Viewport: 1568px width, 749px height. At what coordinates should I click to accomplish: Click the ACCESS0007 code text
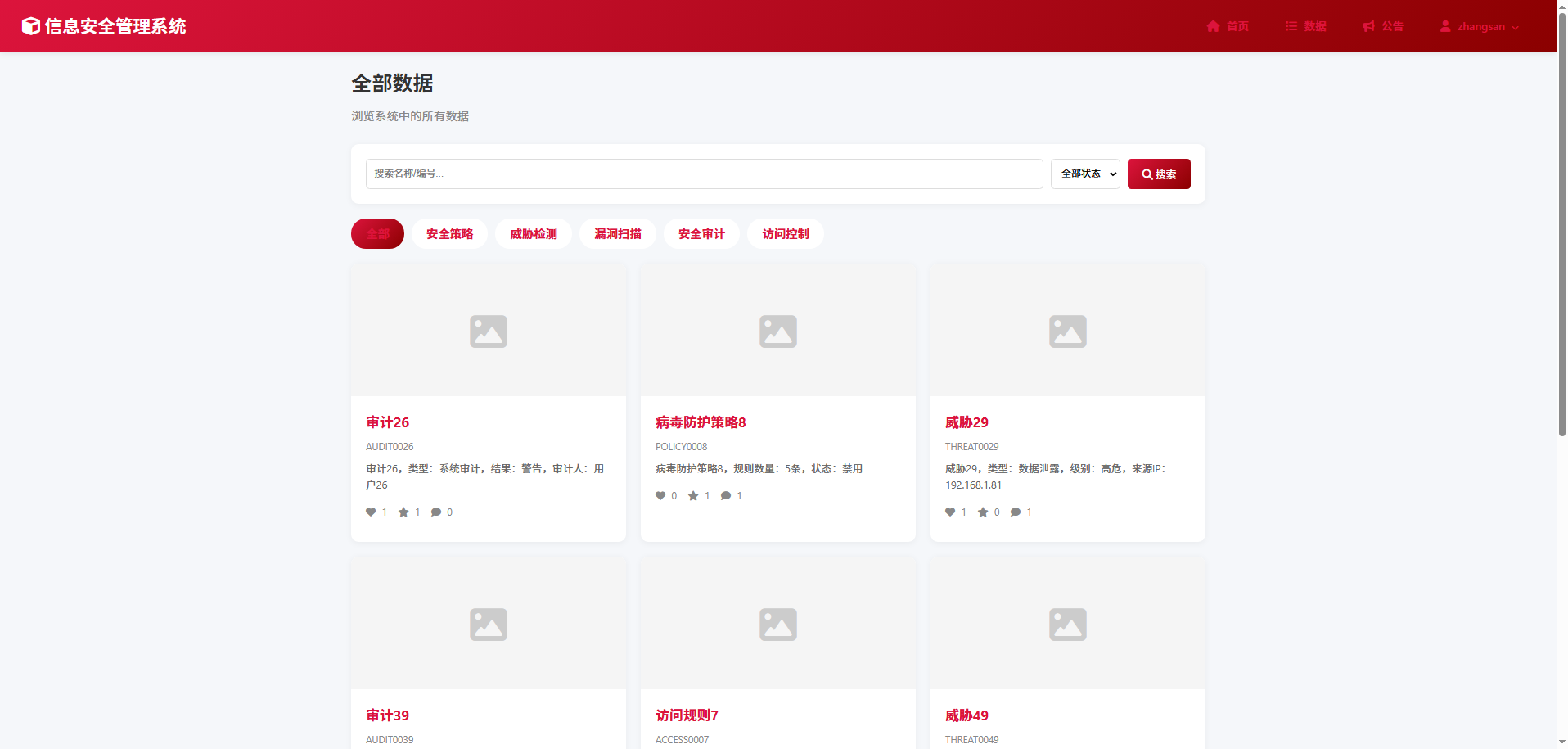click(682, 740)
